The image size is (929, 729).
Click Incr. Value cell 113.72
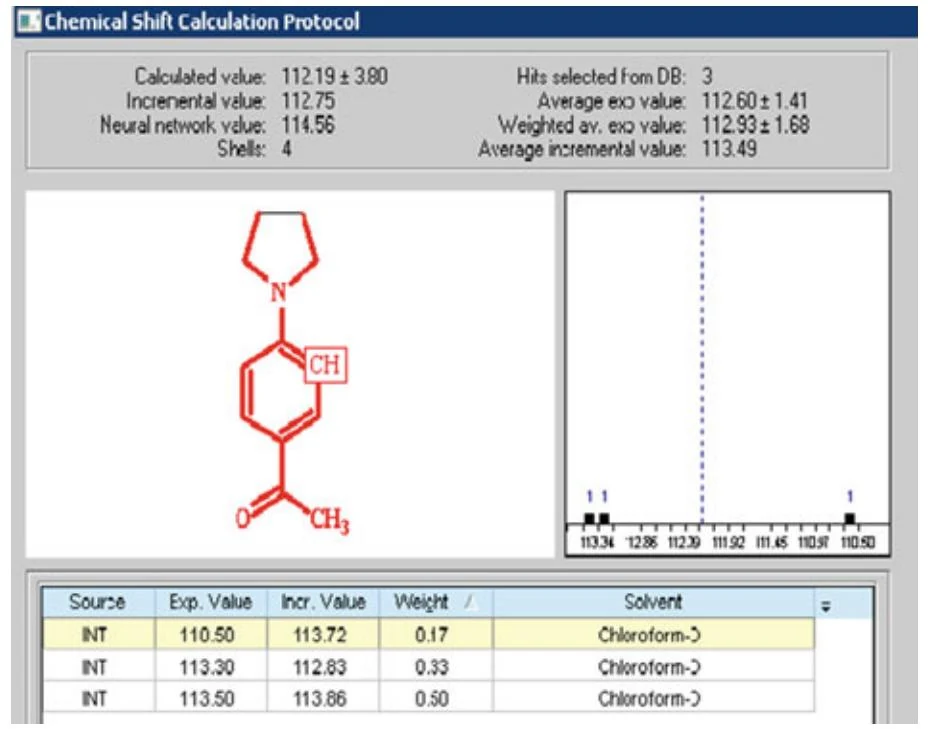point(323,635)
